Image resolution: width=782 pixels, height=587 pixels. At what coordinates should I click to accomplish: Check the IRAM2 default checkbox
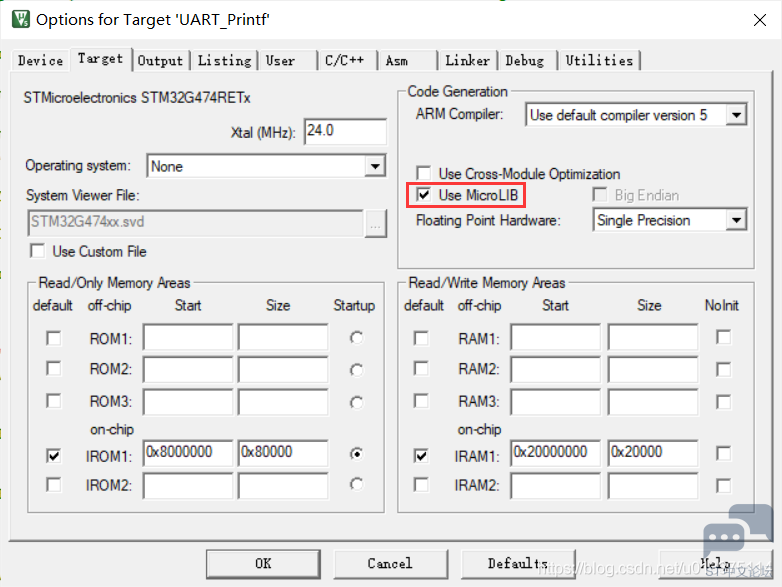pyautogui.click(x=421, y=485)
